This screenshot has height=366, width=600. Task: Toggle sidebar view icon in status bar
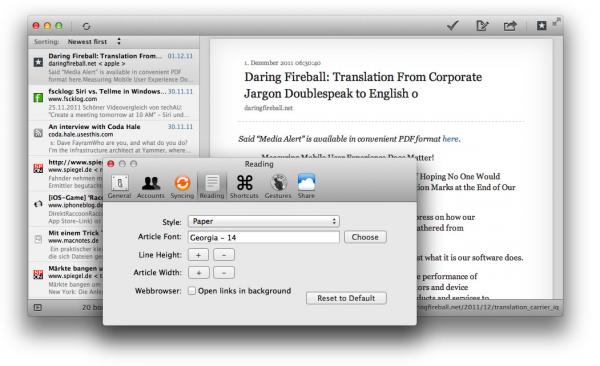point(38,307)
